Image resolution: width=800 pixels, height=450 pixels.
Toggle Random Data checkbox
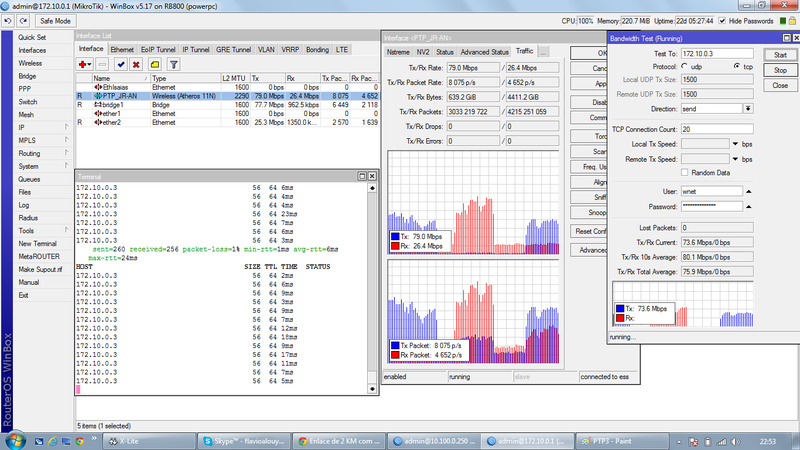(x=685, y=172)
